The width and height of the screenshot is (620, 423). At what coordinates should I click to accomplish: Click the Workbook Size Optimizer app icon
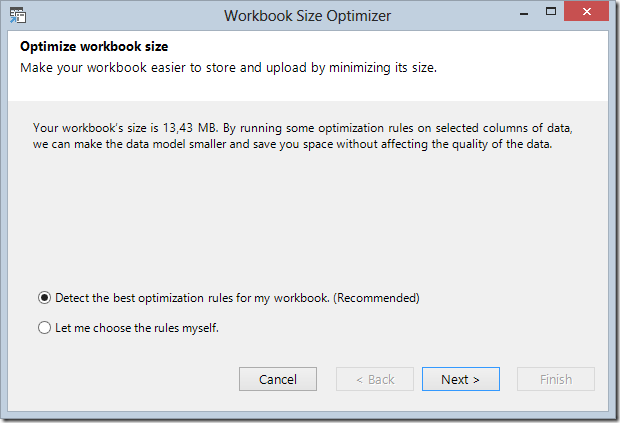(x=18, y=15)
